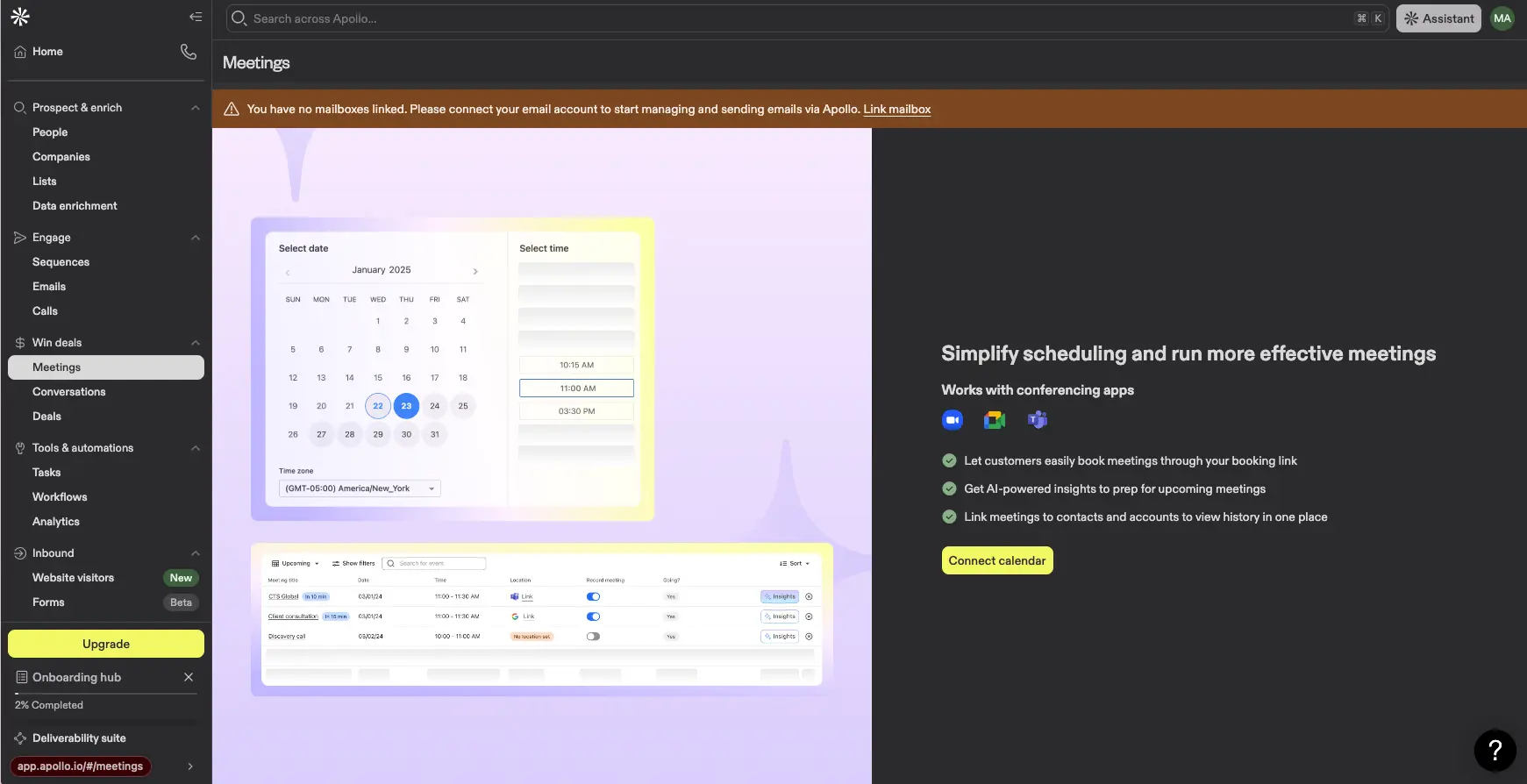Expand the arrow beside app.apollo.io link
This screenshot has width=1527, height=784.
[x=190, y=766]
